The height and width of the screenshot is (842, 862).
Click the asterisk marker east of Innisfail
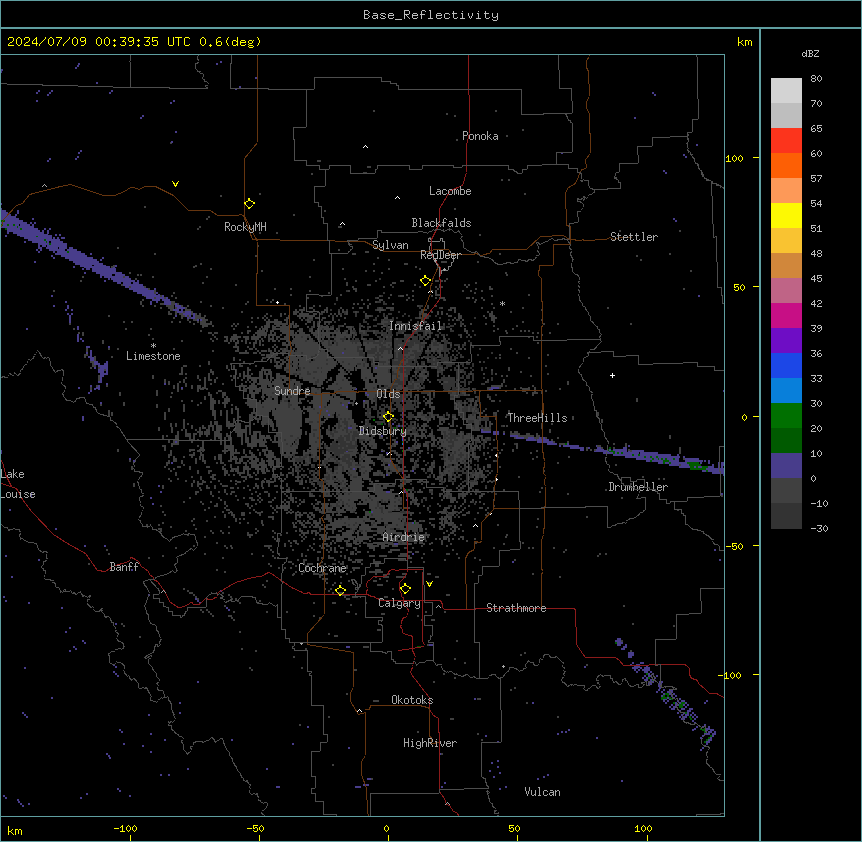pos(502,303)
